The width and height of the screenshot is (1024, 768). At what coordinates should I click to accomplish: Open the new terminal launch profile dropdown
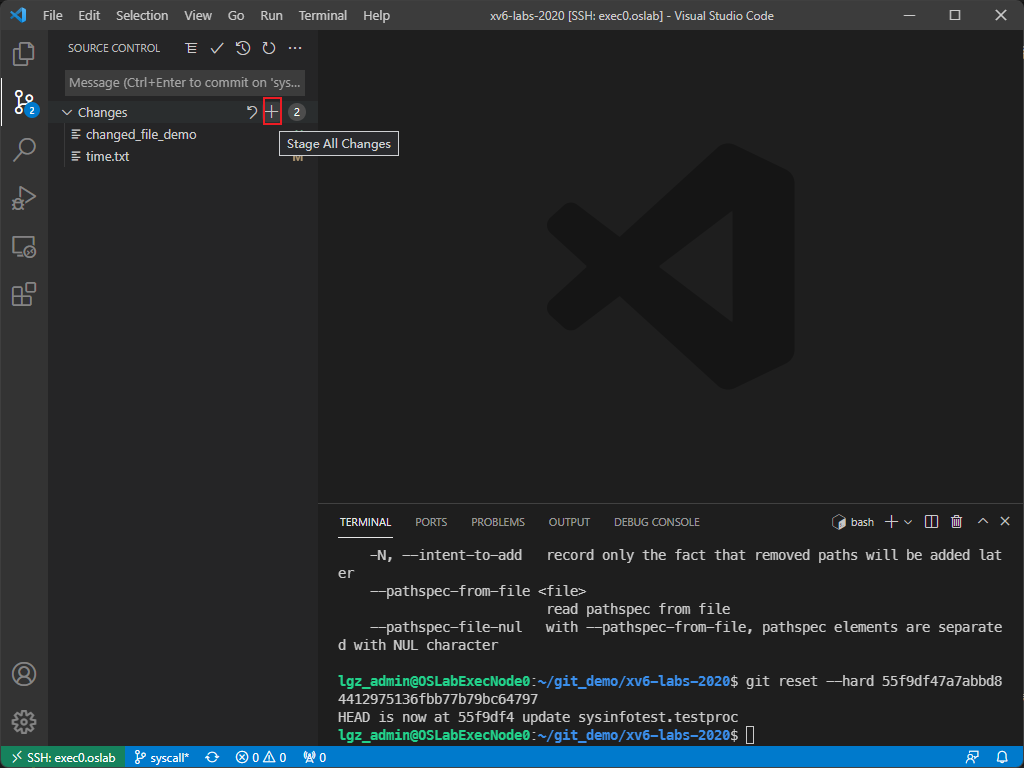pos(909,522)
